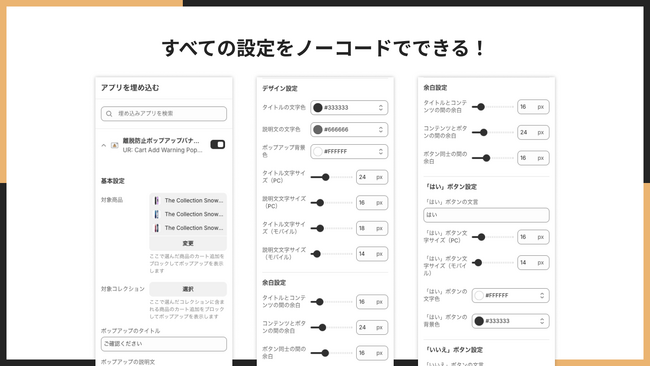Toggle the 離脱防止ポップアップバナー app switch
The height and width of the screenshot is (366, 650).
pos(218,144)
